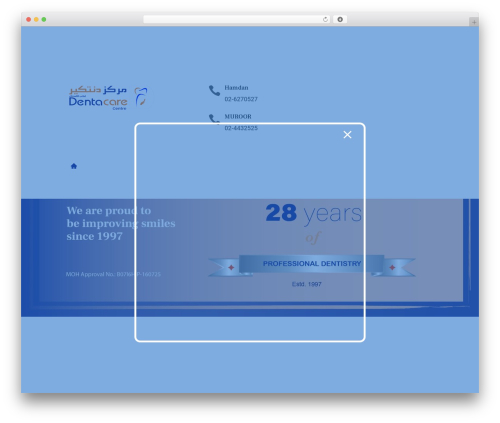The height and width of the screenshot is (423, 500).
Task: Click the Hamdan phone icon
Action: click(214, 90)
